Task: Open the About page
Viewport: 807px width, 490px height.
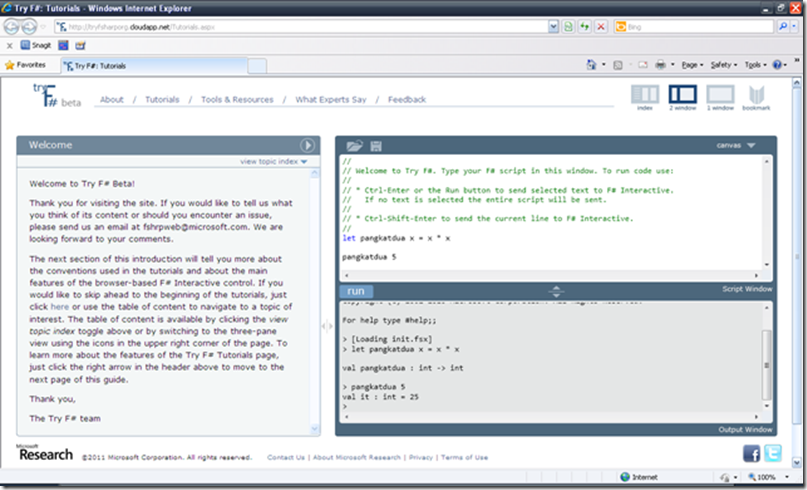Action: [112, 99]
